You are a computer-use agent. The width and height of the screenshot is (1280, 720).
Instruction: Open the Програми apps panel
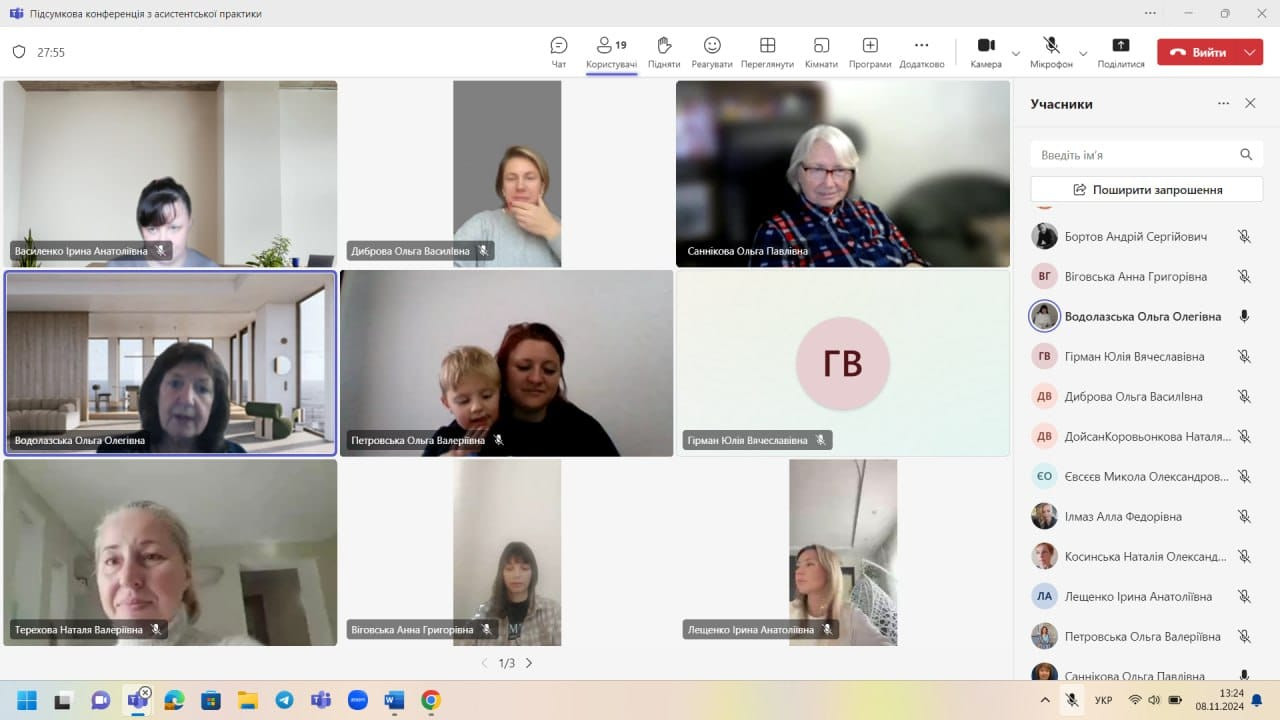point(870,52)
